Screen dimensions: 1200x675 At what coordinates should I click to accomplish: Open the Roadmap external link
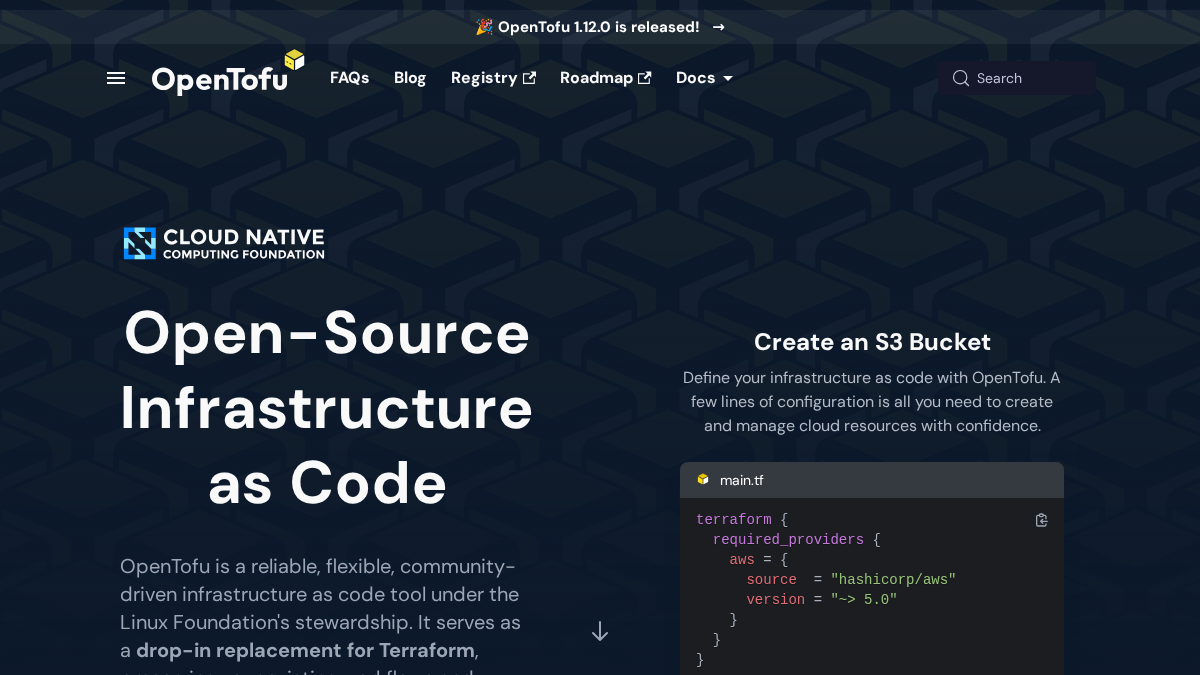pyautogui.click(x=605, y=78)
